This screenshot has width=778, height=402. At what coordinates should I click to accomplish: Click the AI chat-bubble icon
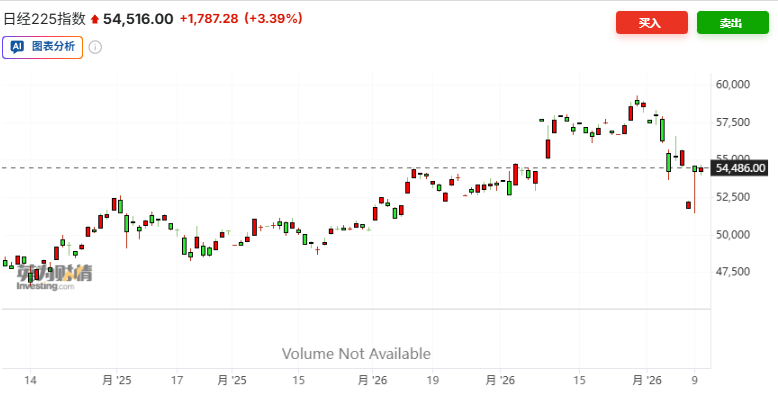[19, 47]
